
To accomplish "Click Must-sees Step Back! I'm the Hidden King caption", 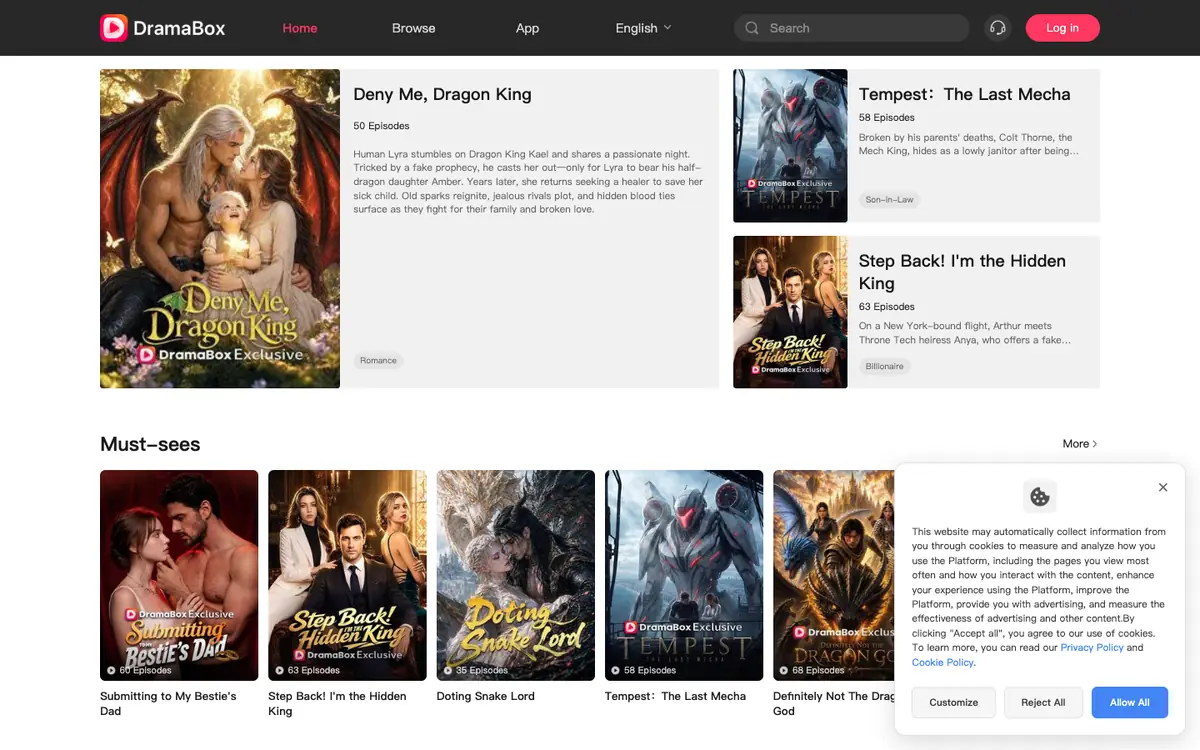I will (x=337, y=703).
